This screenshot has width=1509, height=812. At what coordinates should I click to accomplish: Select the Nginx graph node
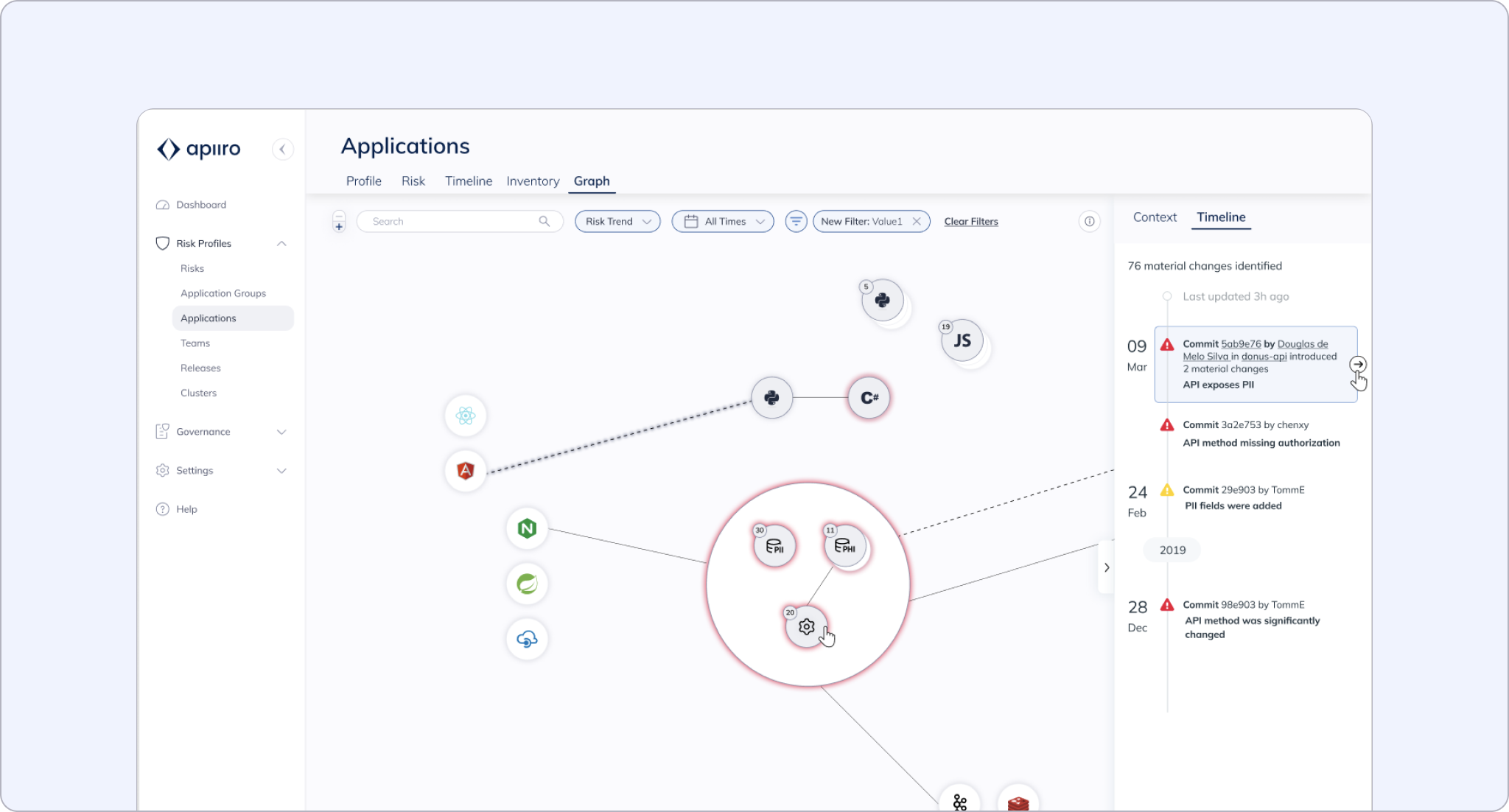click(527, 528)
